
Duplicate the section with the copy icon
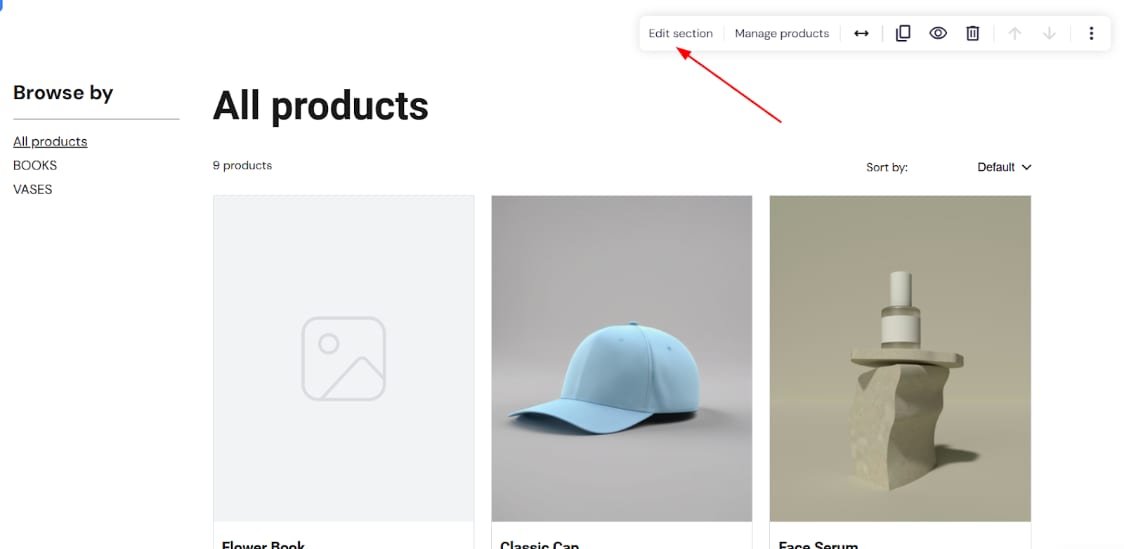902,33
